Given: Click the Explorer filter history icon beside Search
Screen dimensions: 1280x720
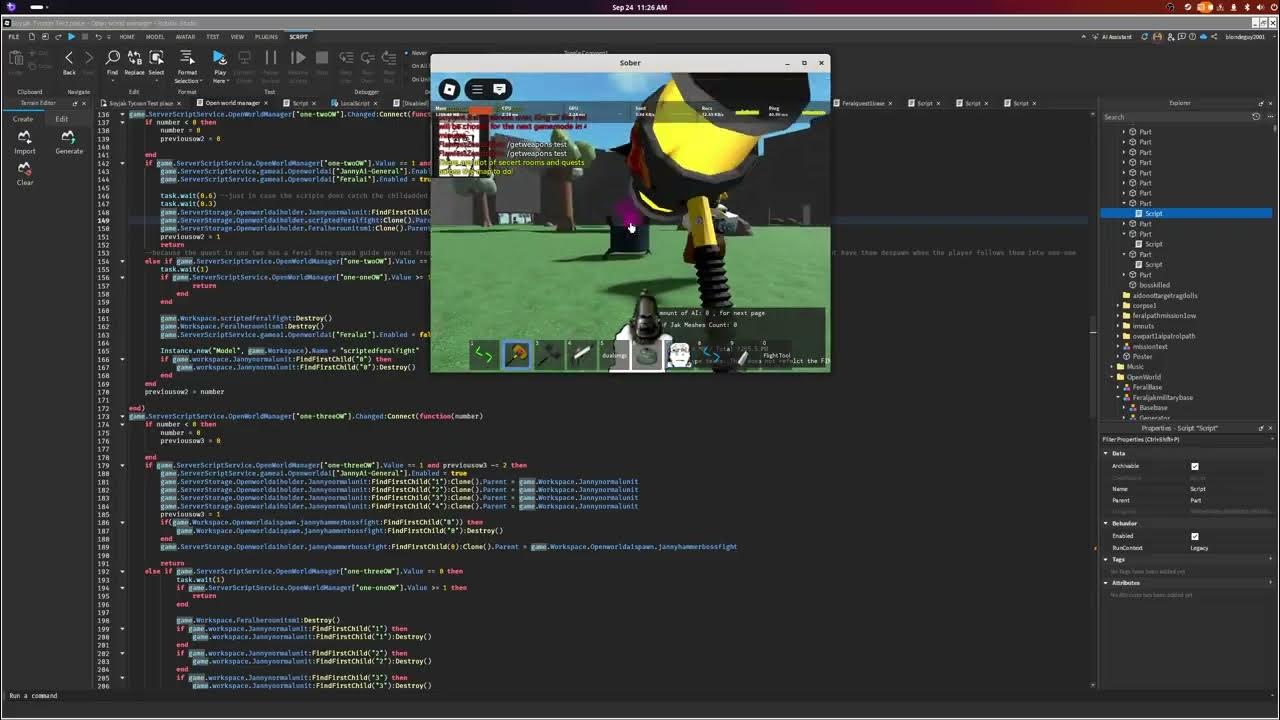Looking at the screenshot, I should pyautogui.click(x=1256, y=117).
